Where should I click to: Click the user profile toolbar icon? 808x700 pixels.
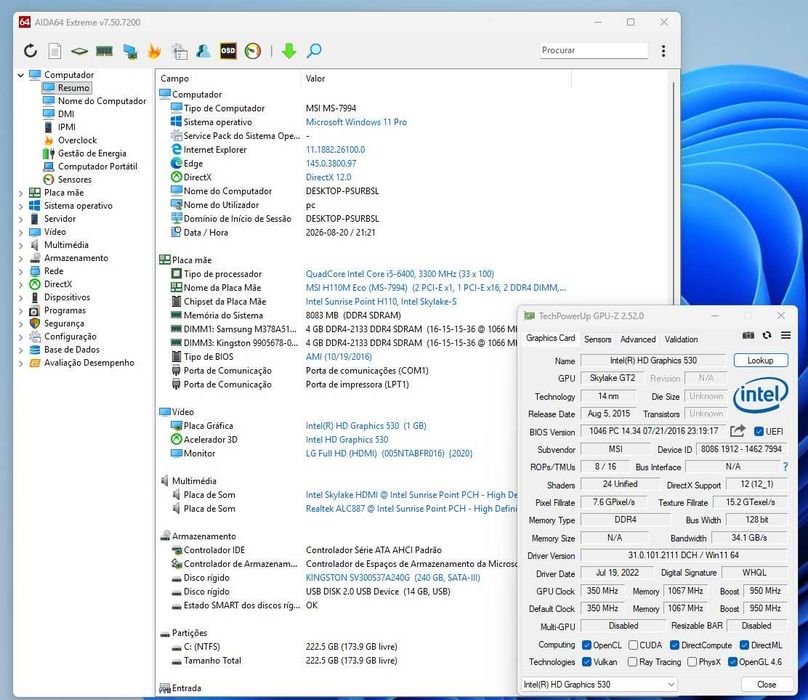(203, 51)
